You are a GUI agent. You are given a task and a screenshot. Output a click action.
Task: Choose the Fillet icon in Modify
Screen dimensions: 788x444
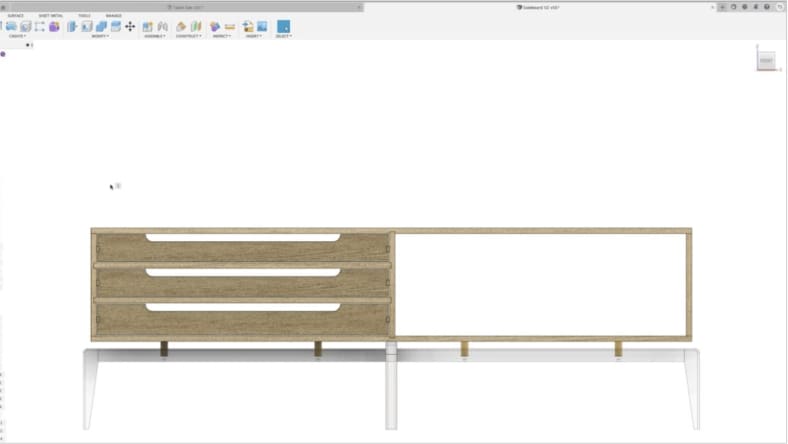(86, 27)
